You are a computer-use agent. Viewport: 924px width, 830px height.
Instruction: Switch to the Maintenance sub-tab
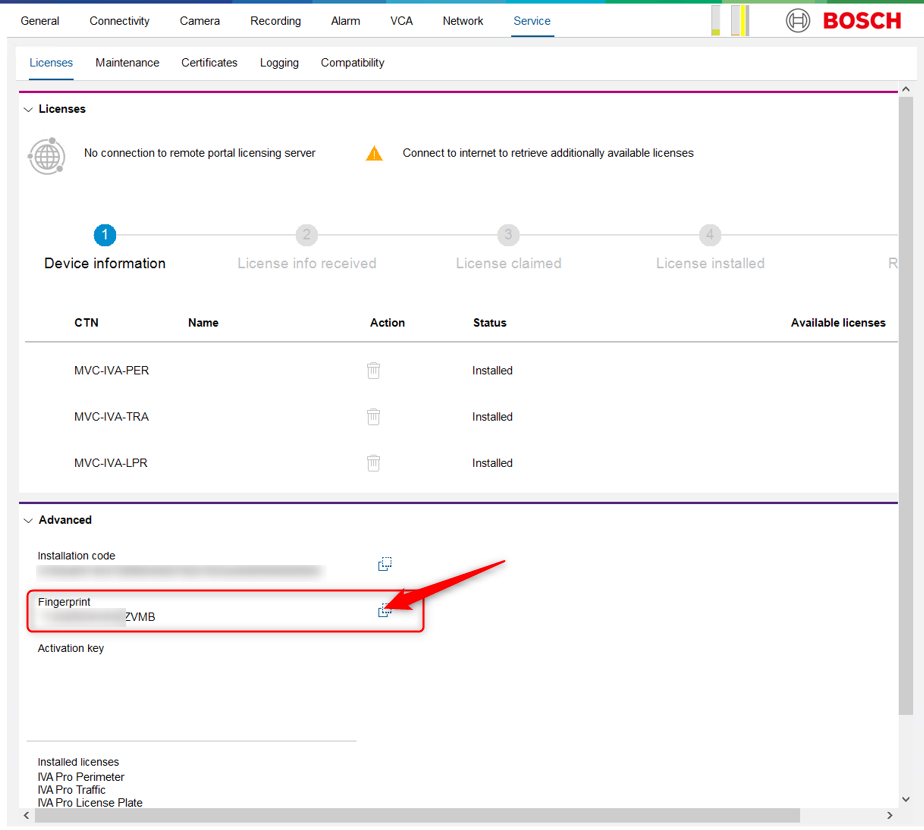tap(127, 63)
